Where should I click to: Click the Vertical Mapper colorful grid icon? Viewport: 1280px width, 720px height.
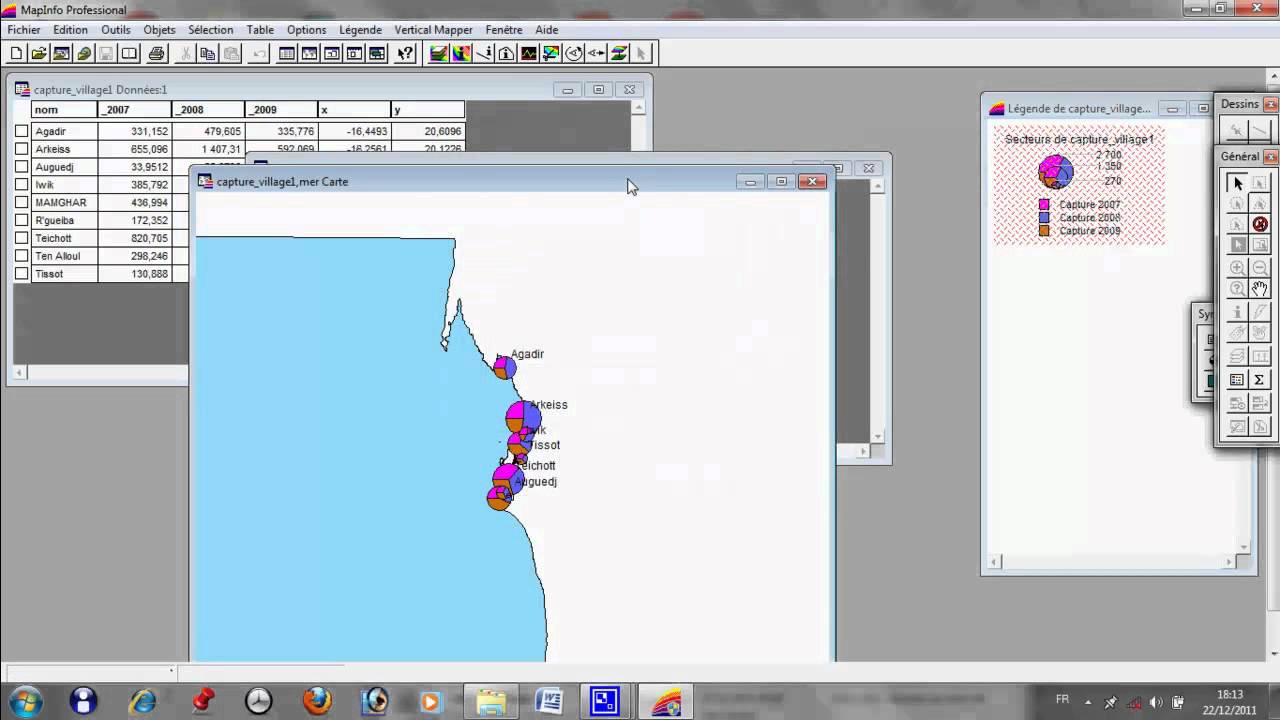click(x=461, y=54)
